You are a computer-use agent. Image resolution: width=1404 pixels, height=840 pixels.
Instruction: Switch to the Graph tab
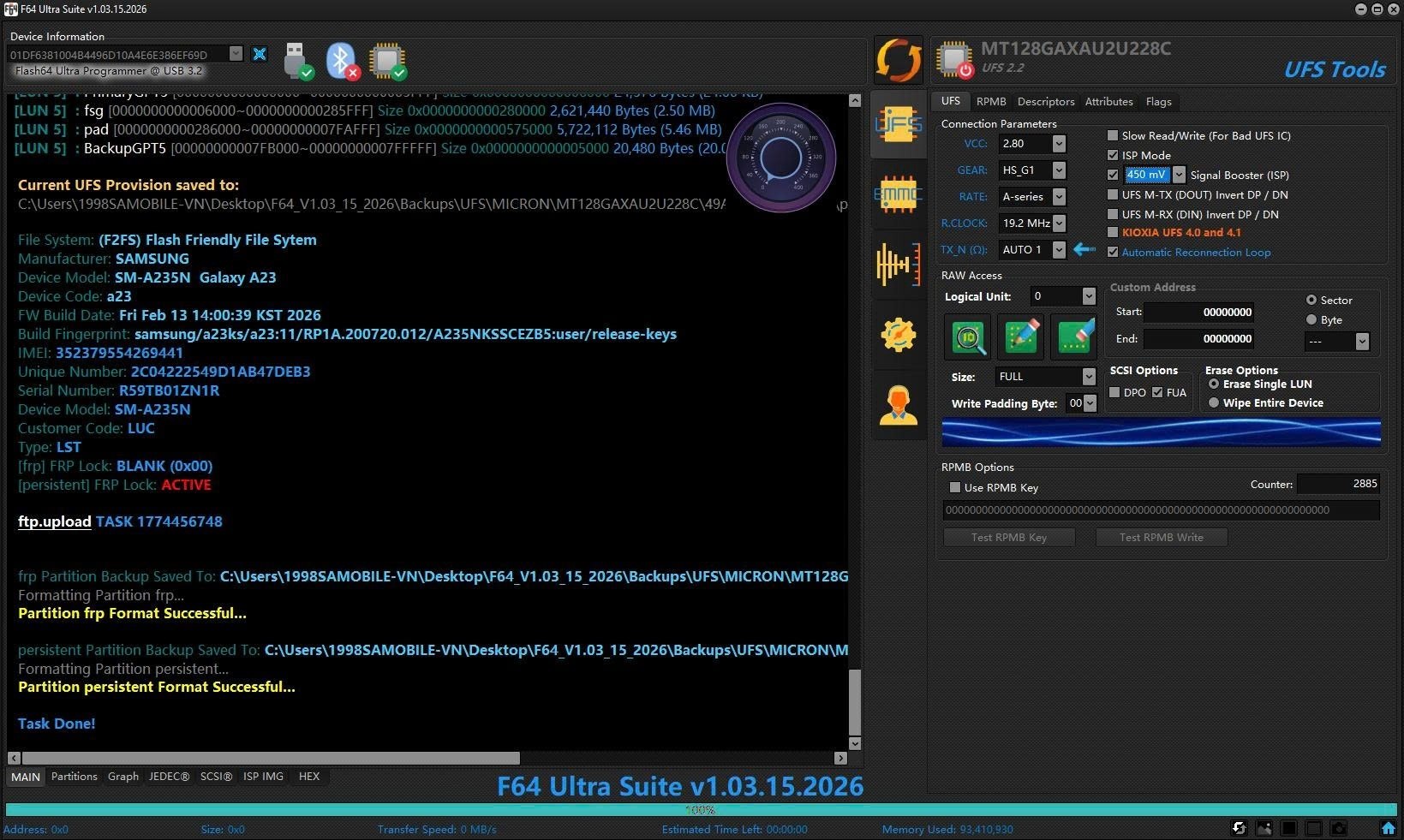pos(123,776)
